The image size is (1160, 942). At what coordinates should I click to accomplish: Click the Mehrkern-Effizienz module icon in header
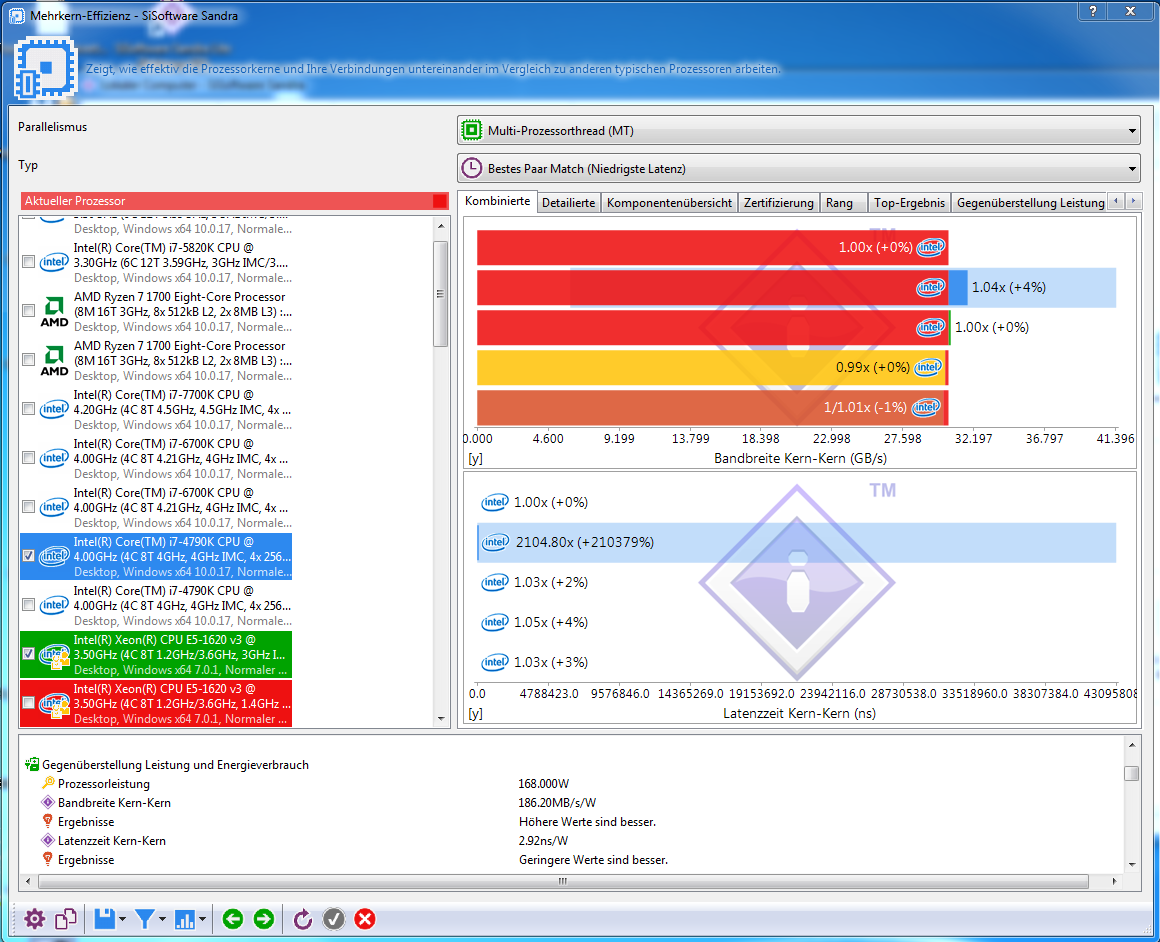pyautogui.click(x=46, y=68)
